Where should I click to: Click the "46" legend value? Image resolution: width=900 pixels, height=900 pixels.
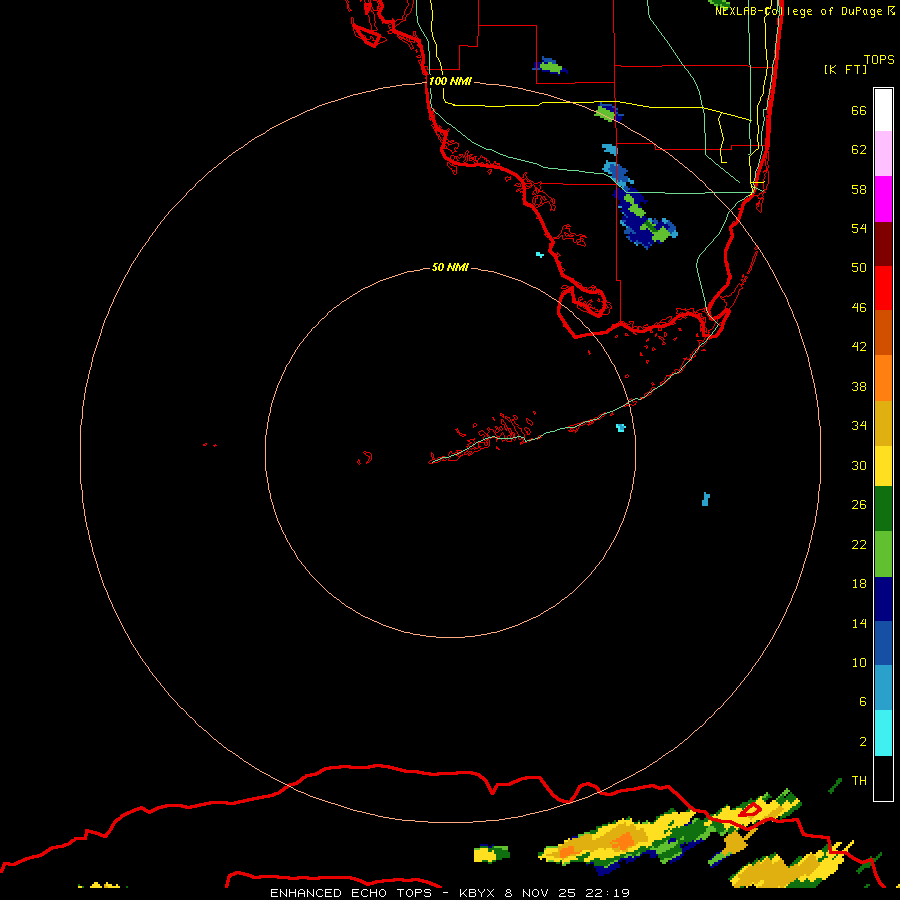pyautogui.click(x=859, y=308)
